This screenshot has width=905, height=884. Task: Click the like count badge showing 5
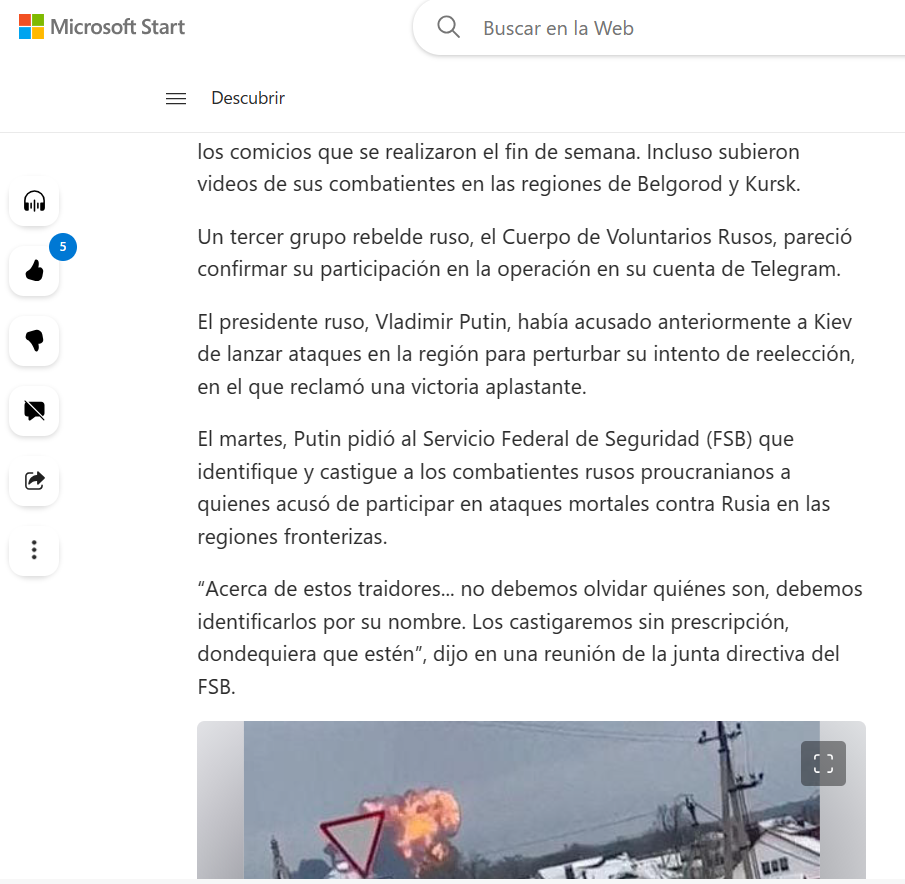pos(63,247)
